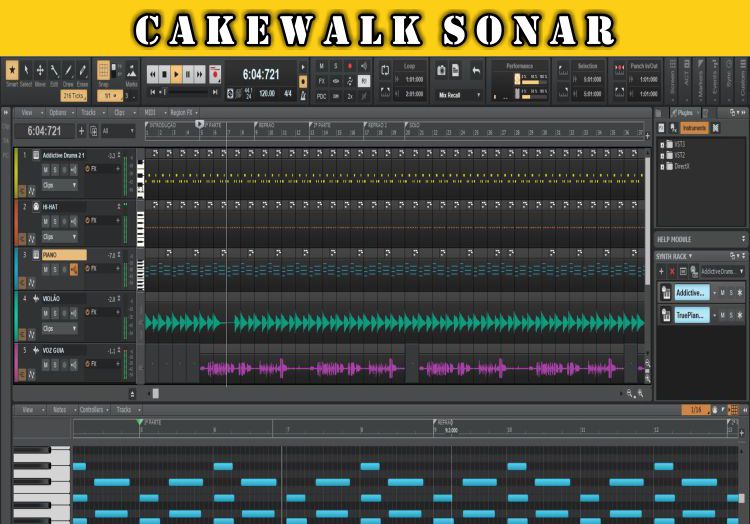Solo the VOZ GUIA track

pyautogui.click(x=55, y=365)
